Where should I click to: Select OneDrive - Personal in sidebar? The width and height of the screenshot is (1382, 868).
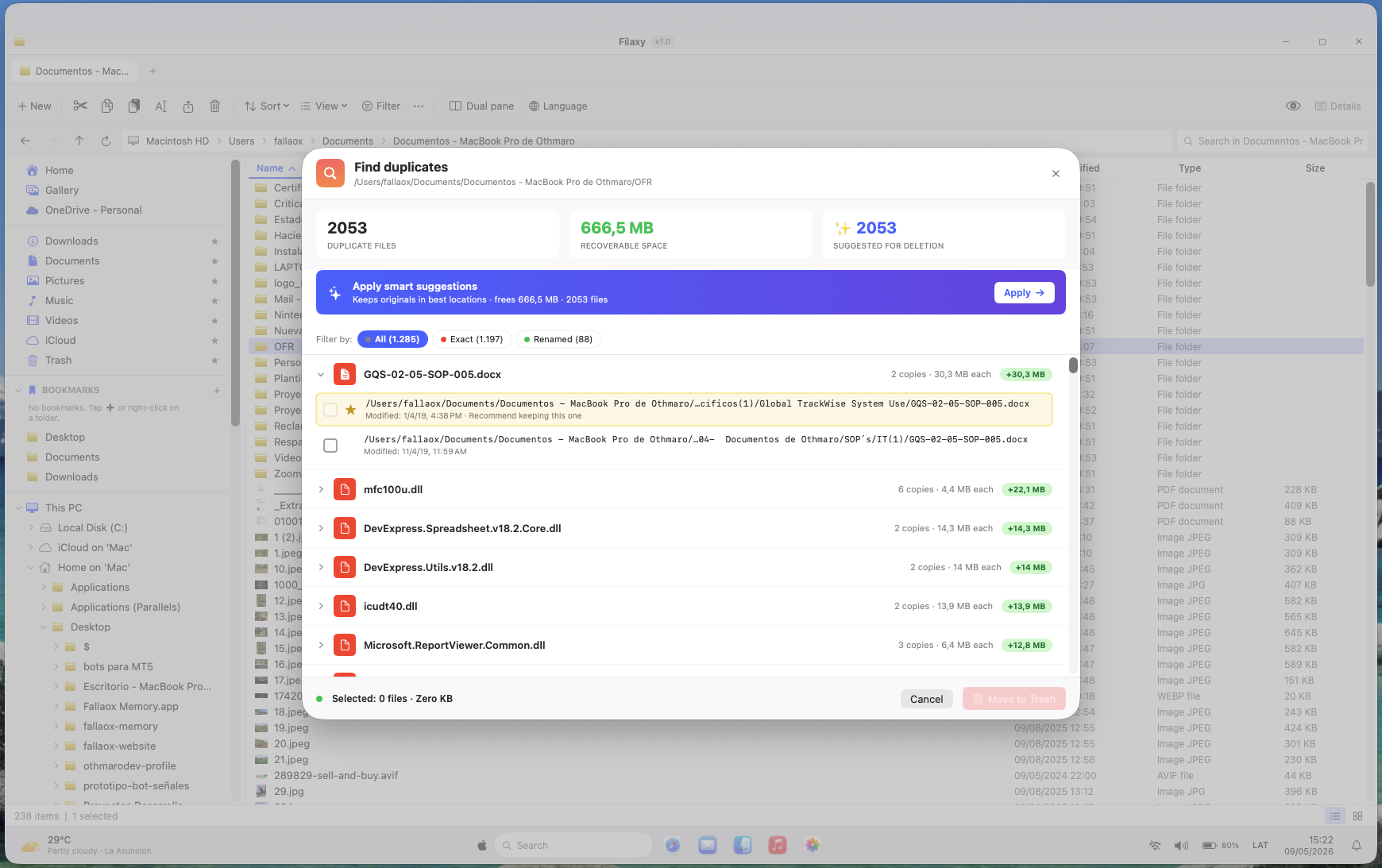pos(94,210)
